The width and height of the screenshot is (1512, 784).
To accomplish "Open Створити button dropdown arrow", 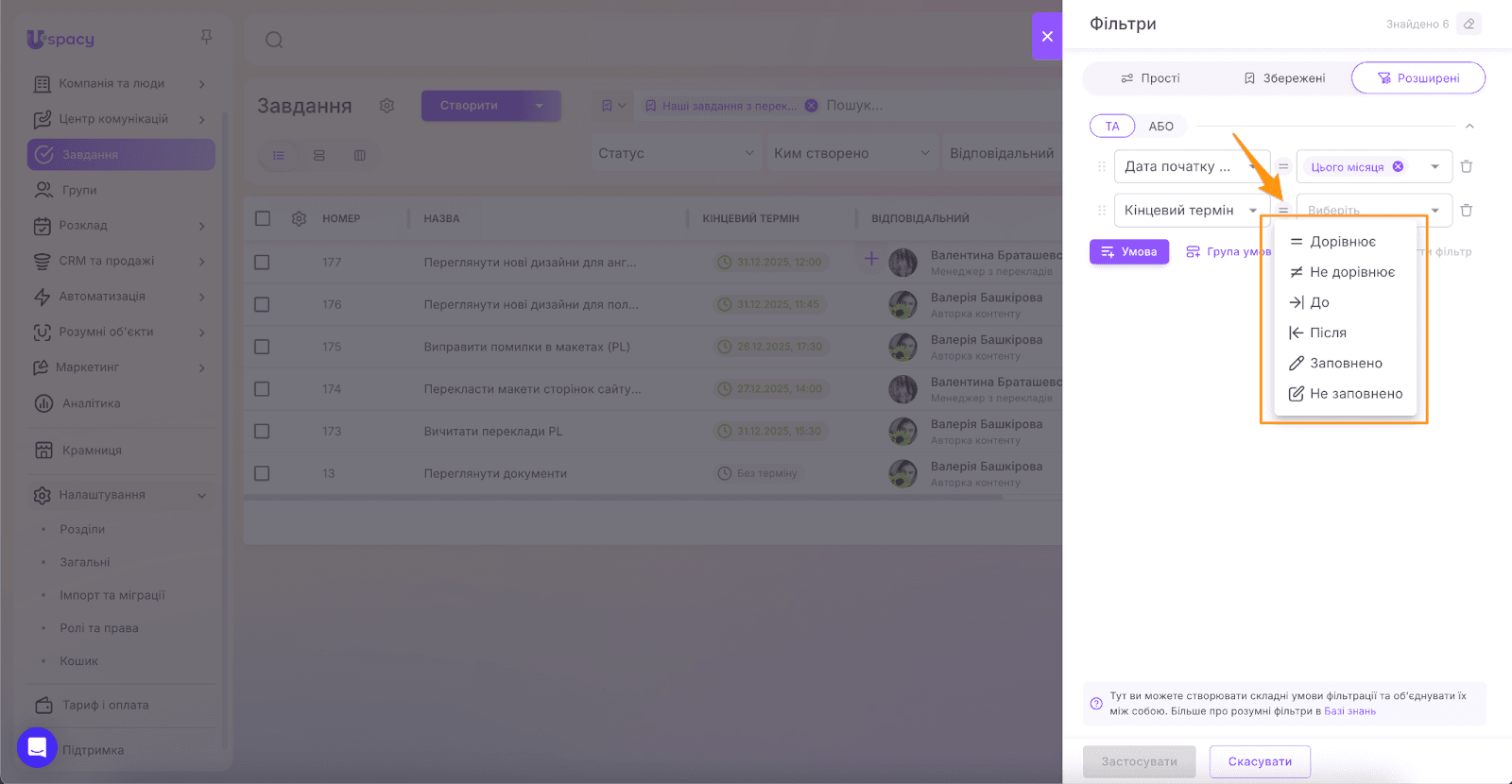I will (540, 106).
